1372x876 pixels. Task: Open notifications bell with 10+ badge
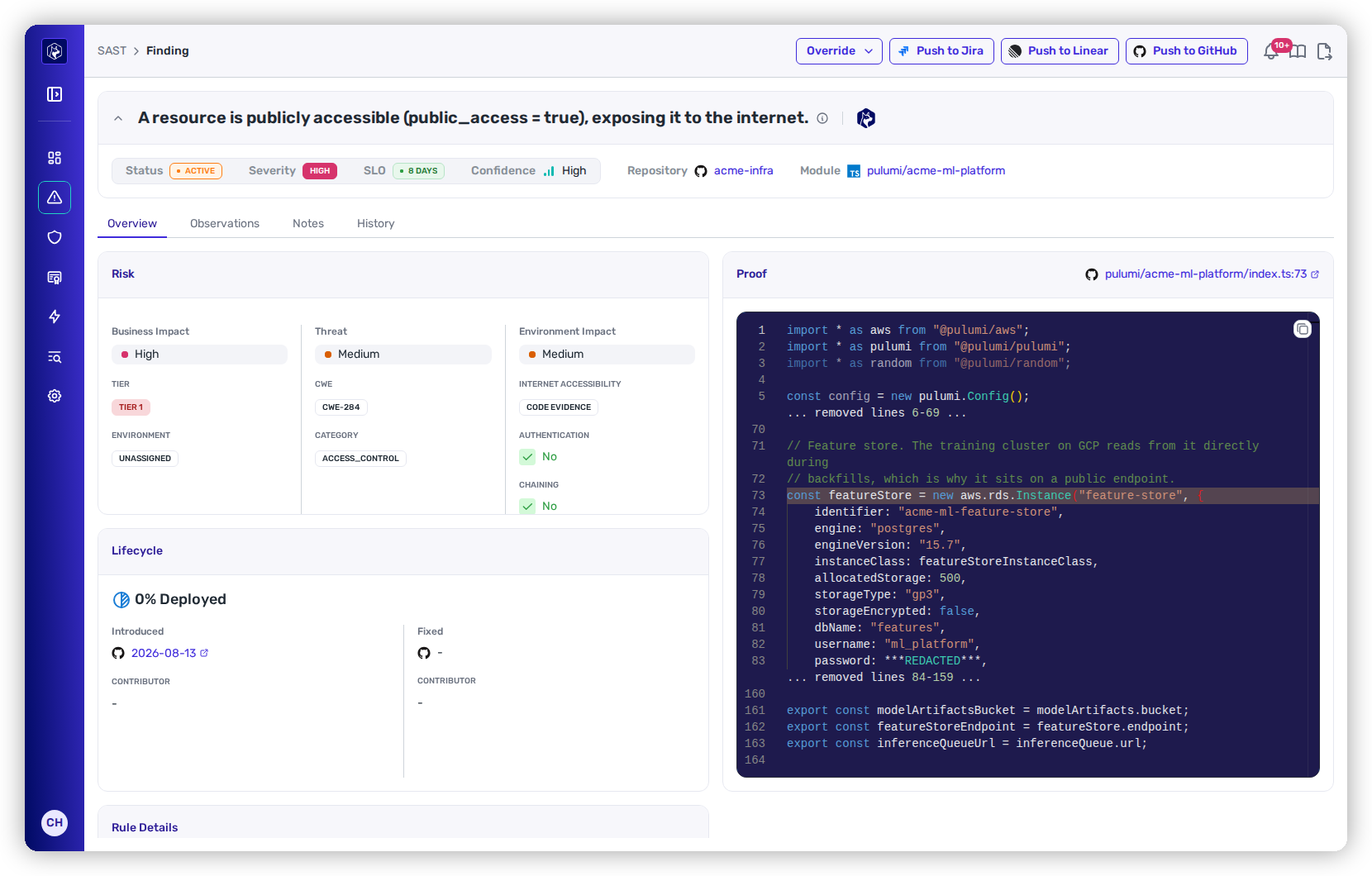point(1272,51)
